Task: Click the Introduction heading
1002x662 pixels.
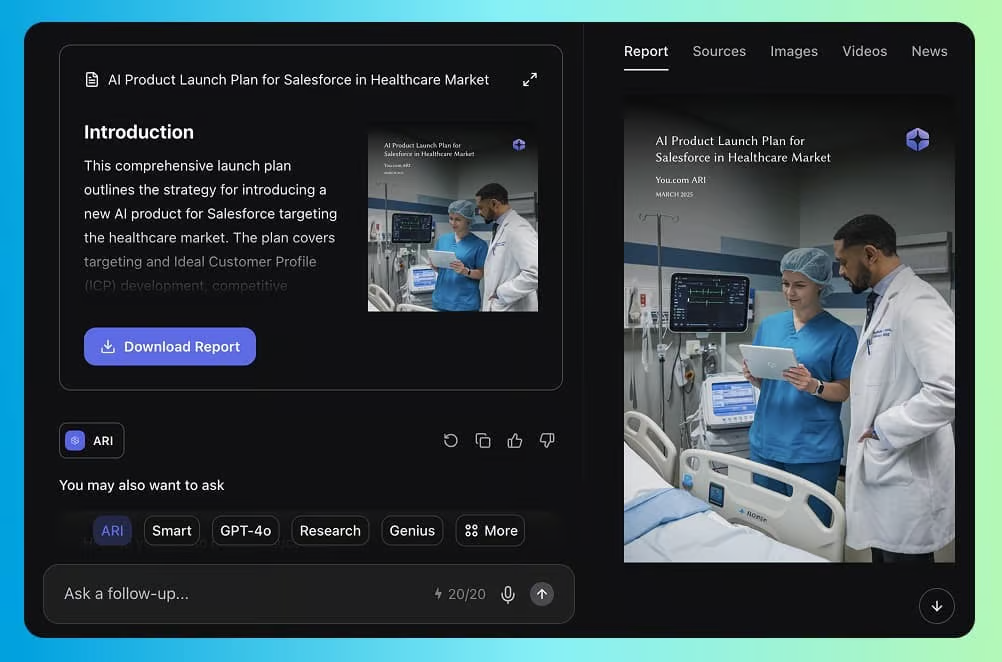Action: click(139, 132)
